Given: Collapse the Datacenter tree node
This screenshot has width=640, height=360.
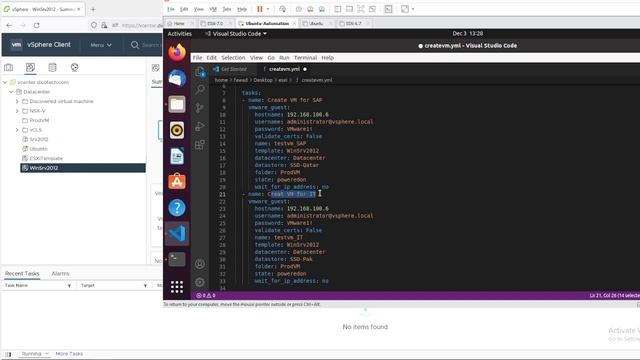Looking at the screenshot, I should 11,92.
